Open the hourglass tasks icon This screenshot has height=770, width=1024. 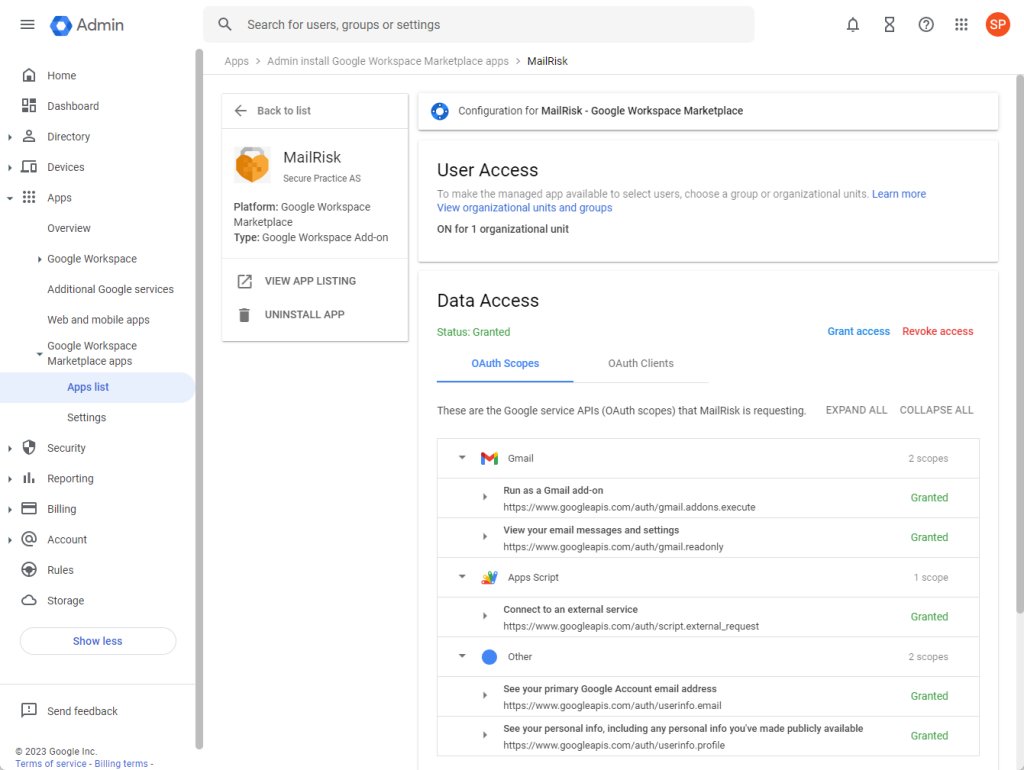(x=889, y=25)
